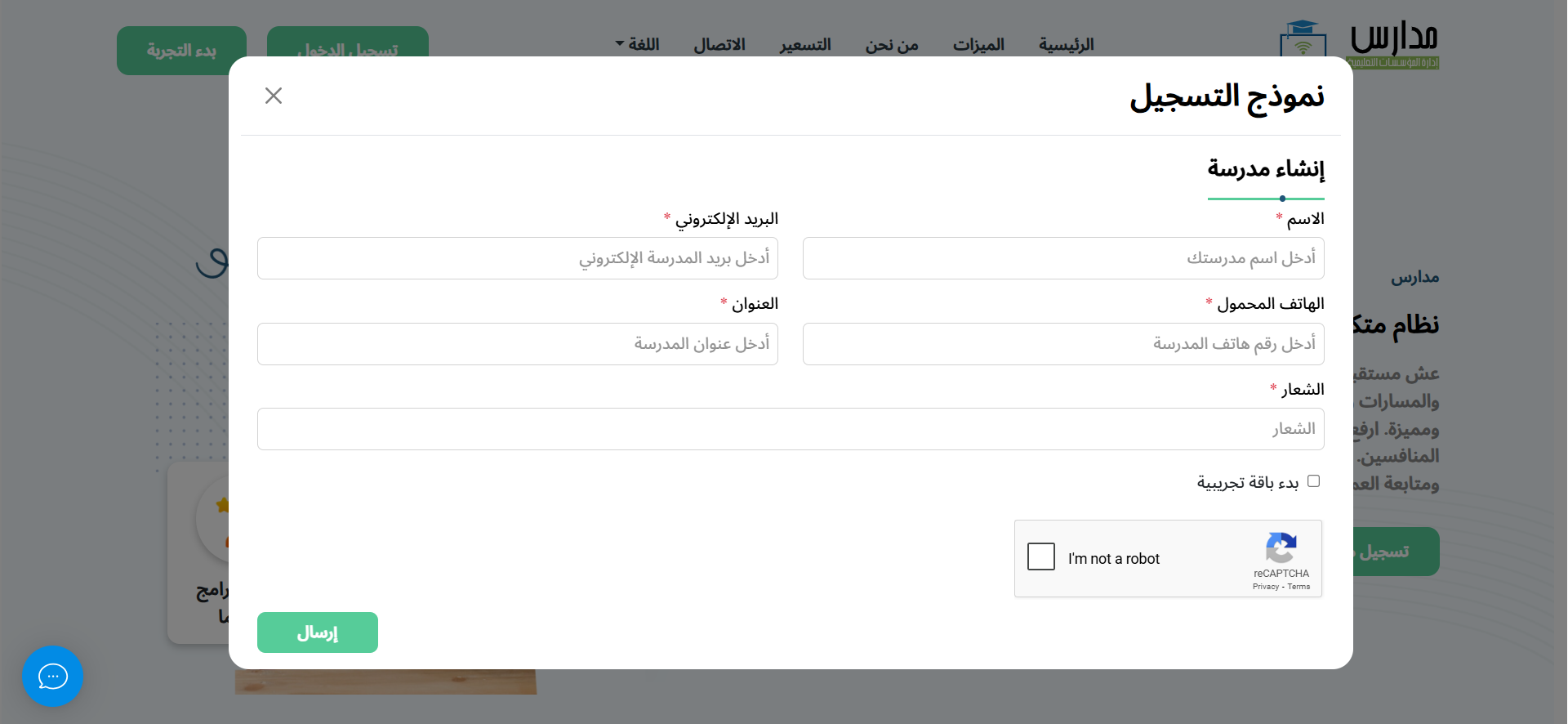Focus the school name الاسم field
This screenshot has width=1568, height=724.
coord(1063,258)
